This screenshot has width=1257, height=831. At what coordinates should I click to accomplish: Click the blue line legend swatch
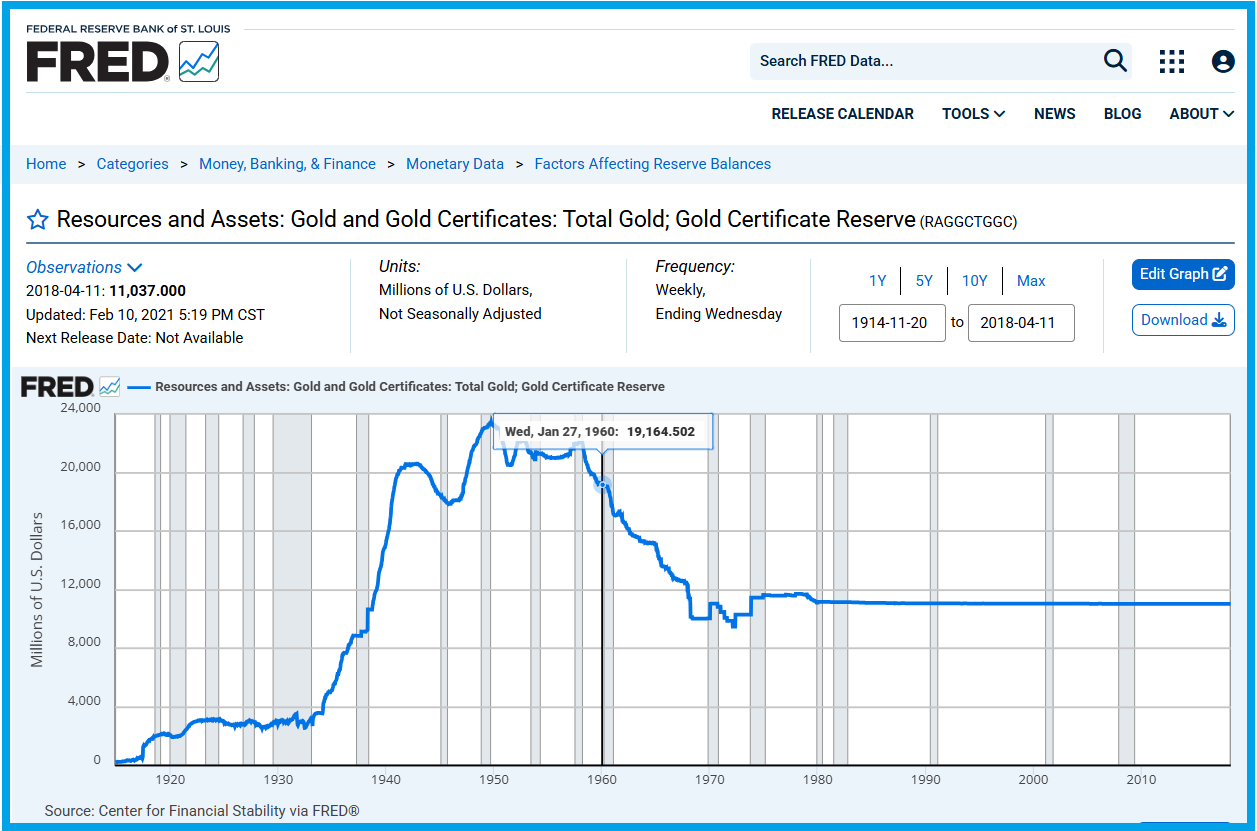pos(139,387)
